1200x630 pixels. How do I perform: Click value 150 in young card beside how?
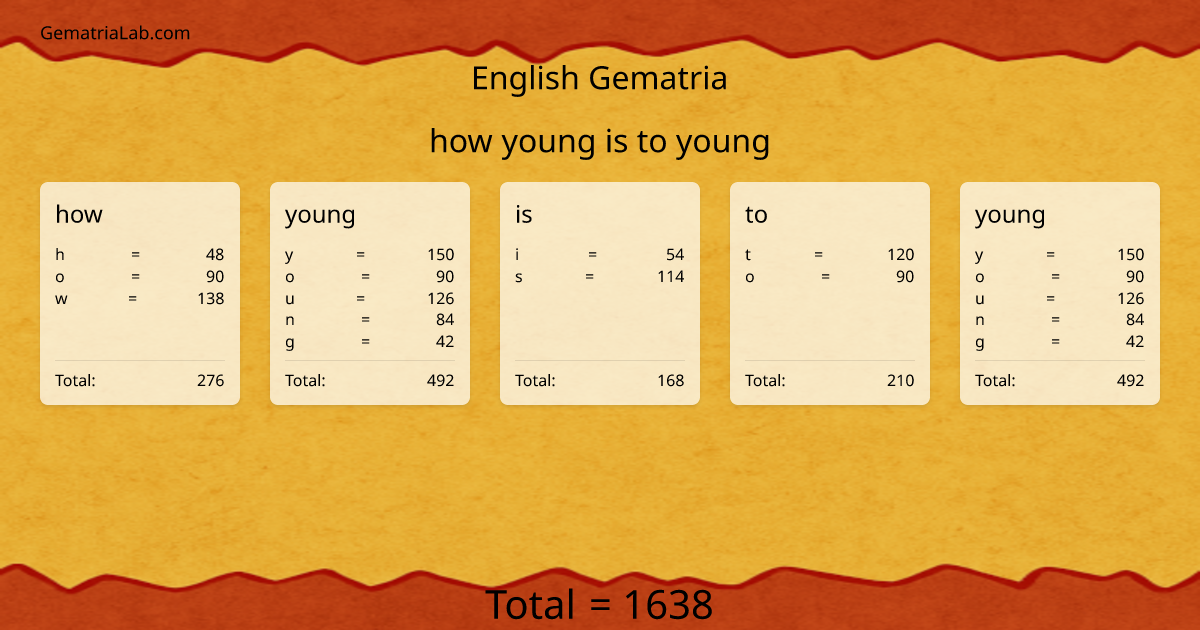(441, 254)
